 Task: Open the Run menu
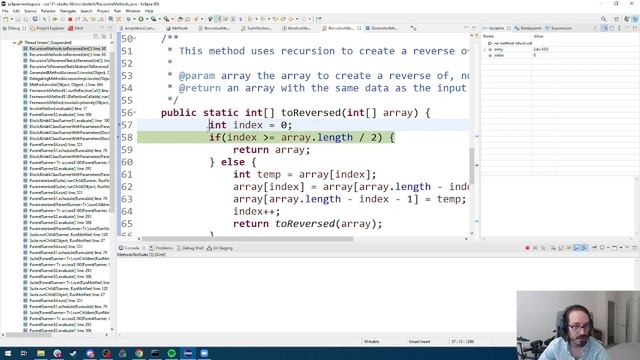tap(118, 11)
